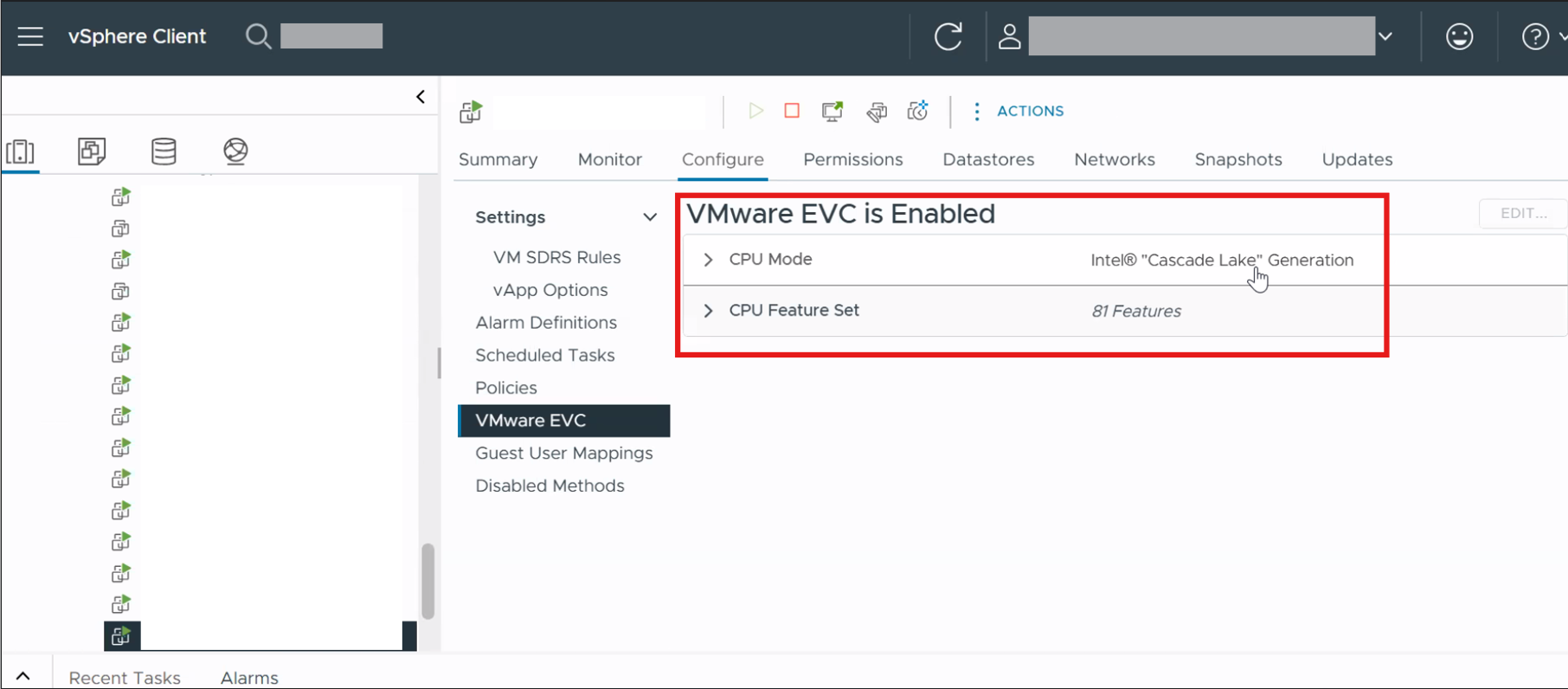Image resolution: width=1568 pixels, height=689 pixels.
Task: Click the red Power Off icon
Action: tap(792, 111)
